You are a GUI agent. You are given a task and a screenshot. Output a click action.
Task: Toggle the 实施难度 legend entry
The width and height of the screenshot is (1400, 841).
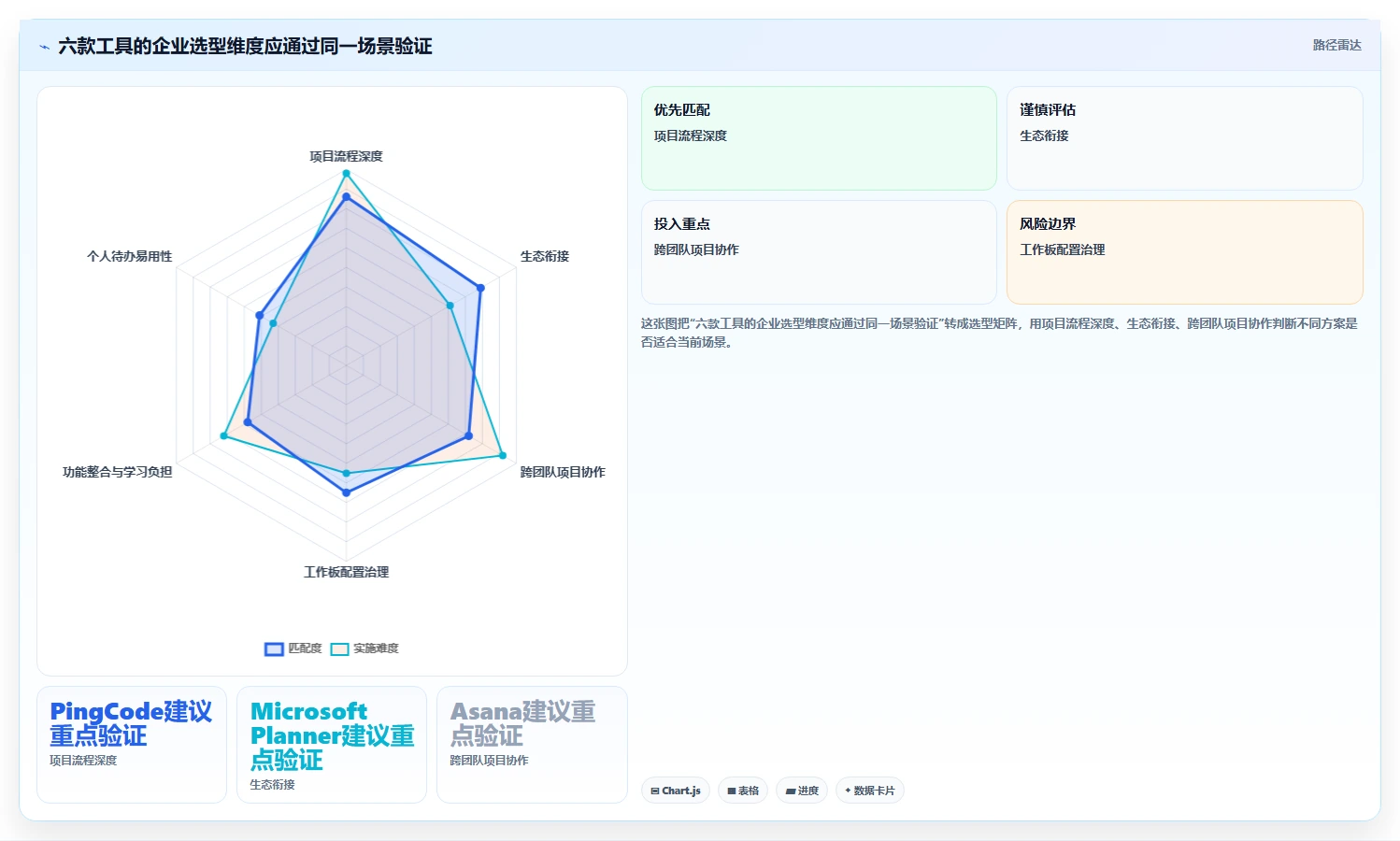[364, 649]
